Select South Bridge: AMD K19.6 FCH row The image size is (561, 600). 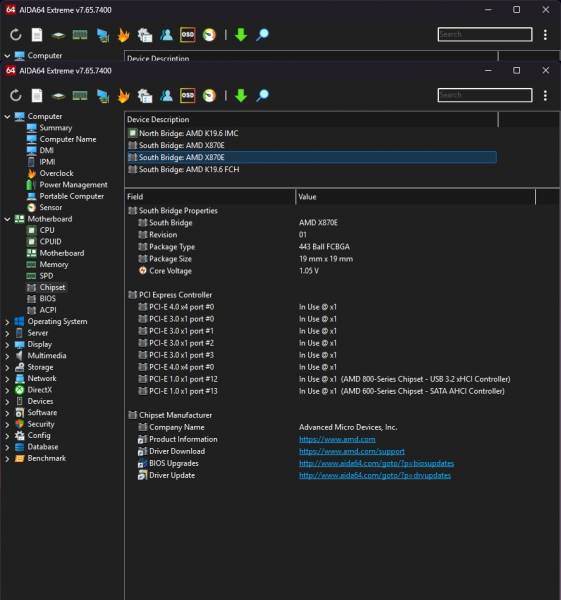pyautogui.click(x=312, y=170)
